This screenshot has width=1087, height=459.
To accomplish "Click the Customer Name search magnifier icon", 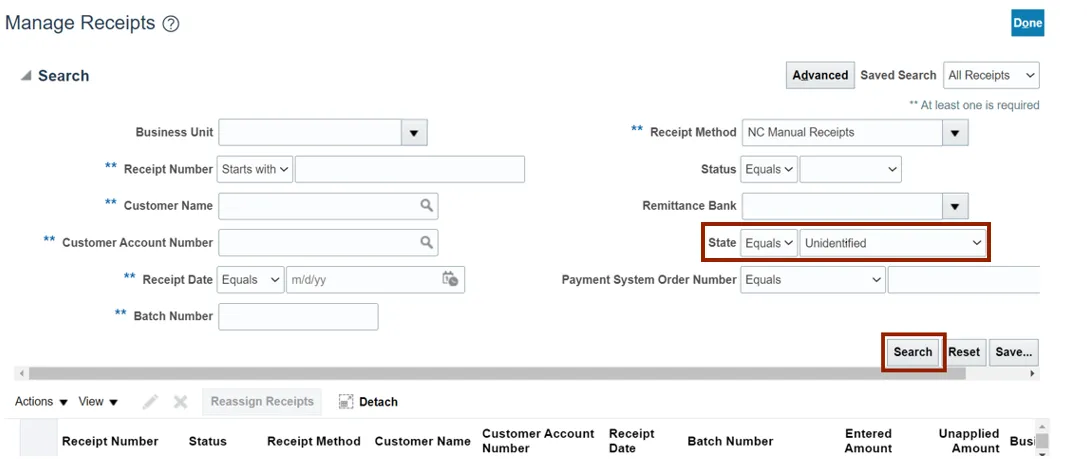I will [427, 205].
